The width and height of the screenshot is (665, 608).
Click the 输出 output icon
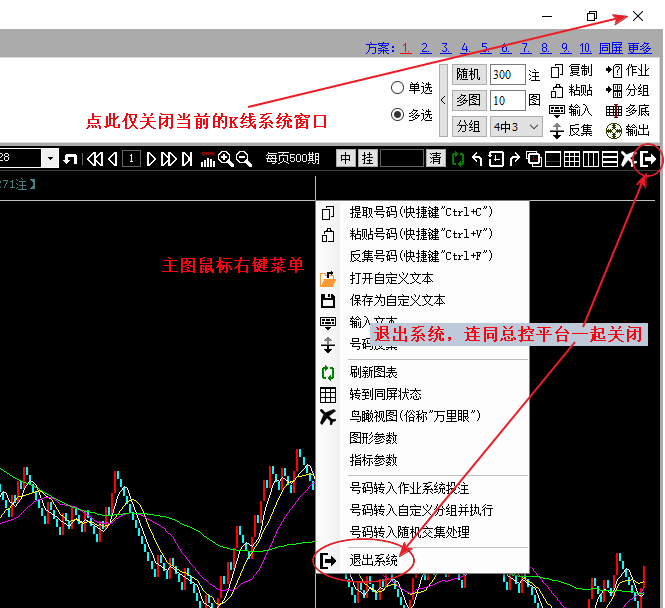point(614,130)
